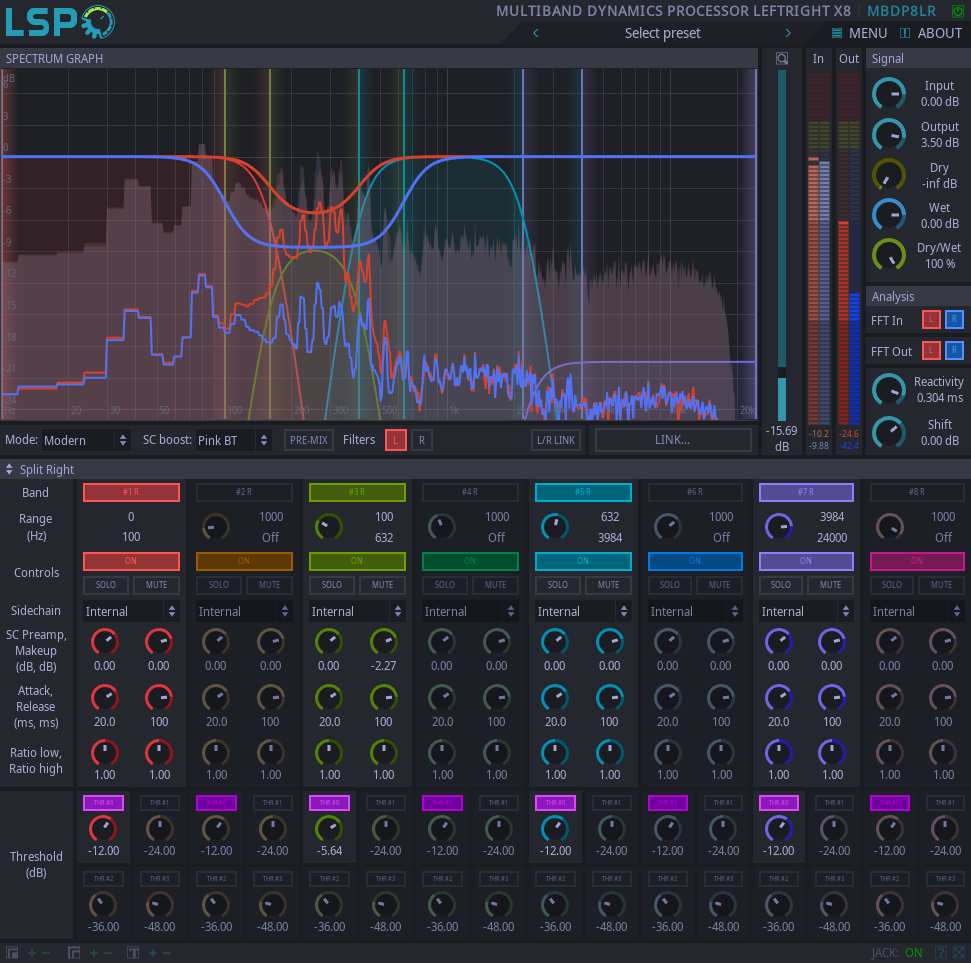Click the help question mark icon bottom right

(x=941, y=952)
